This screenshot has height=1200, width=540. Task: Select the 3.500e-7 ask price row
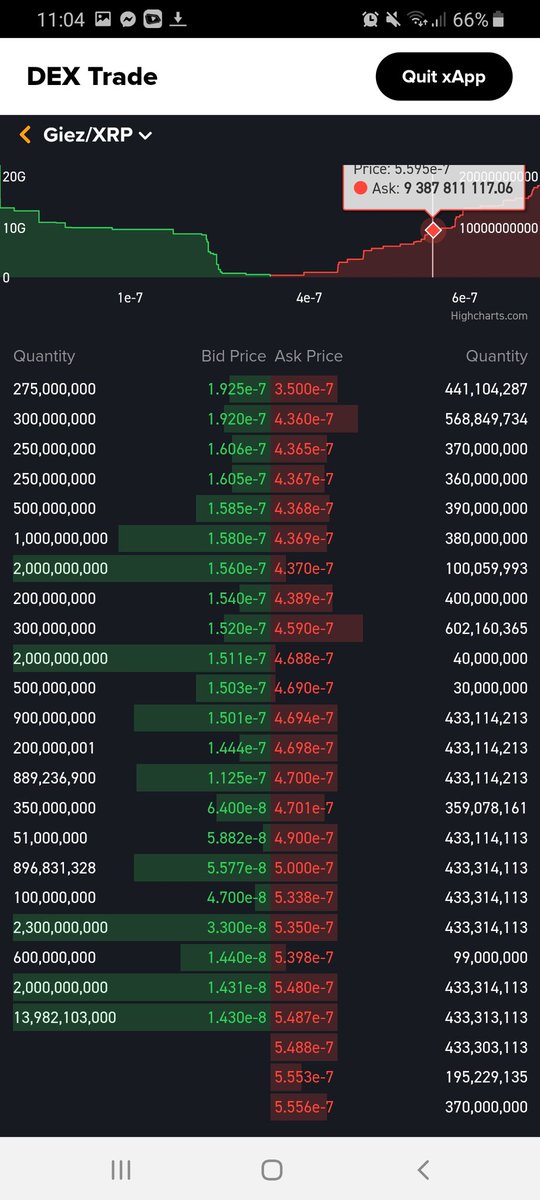pyautogui.click(x=400, y=389)
